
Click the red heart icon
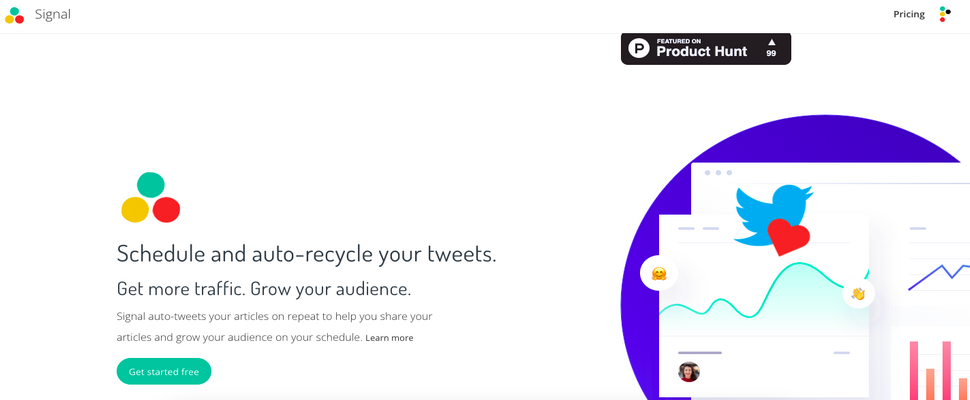coord(788,237)
